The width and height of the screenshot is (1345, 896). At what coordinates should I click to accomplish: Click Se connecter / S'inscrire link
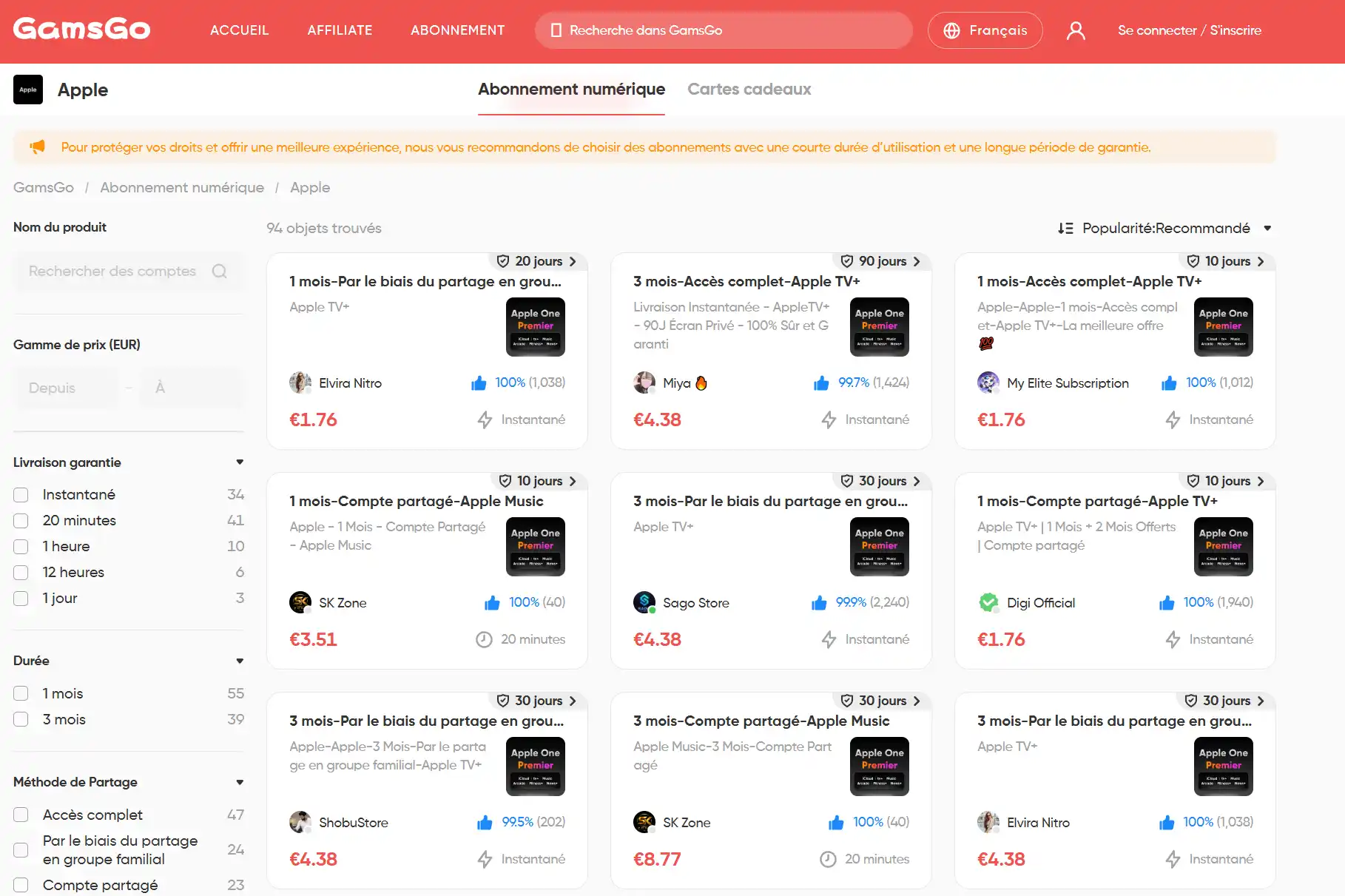1189,30
